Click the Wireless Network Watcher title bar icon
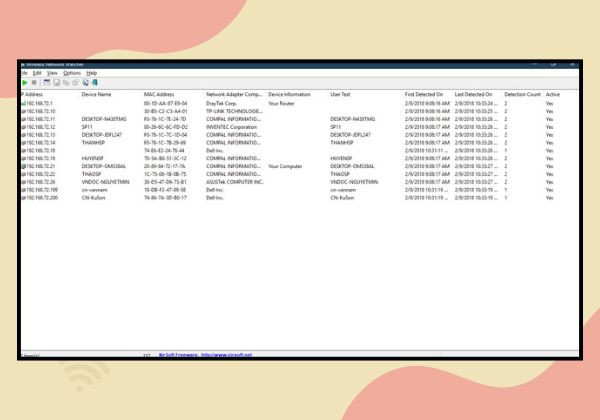Image resolution: width=600 pixels, height=420 pixels. (23, 65)
